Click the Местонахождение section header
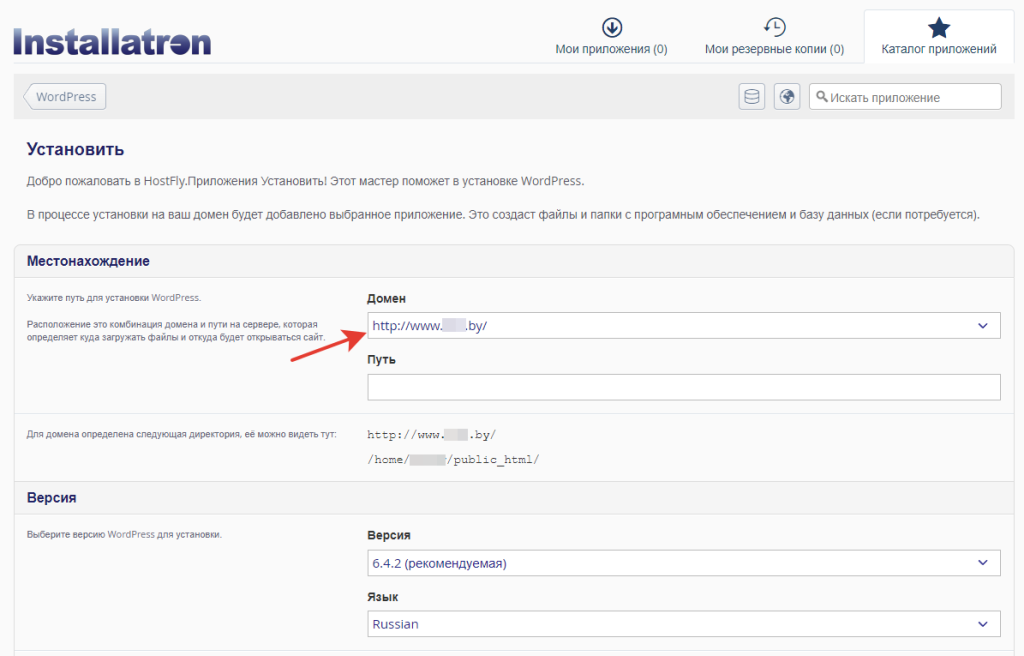The height and width of the screenshot is (656, 1024). [88, 261]
